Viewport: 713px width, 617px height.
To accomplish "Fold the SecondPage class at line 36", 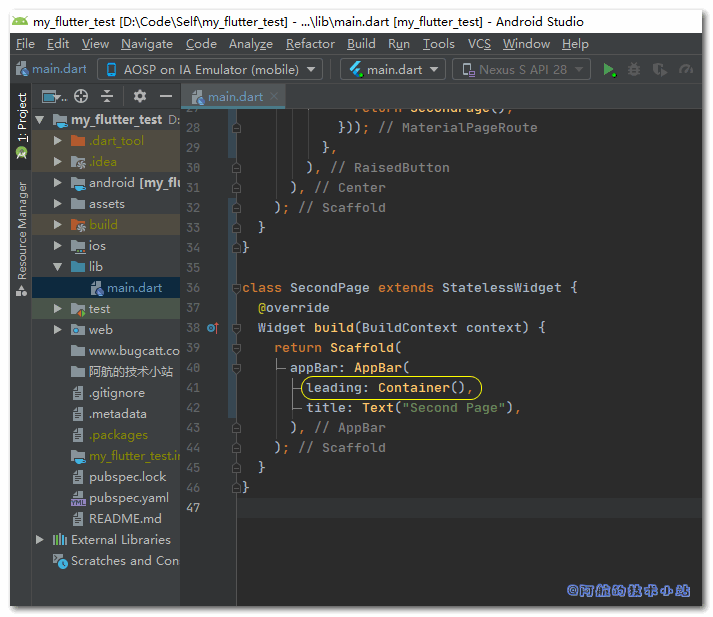I will click(x=236, y=288).
